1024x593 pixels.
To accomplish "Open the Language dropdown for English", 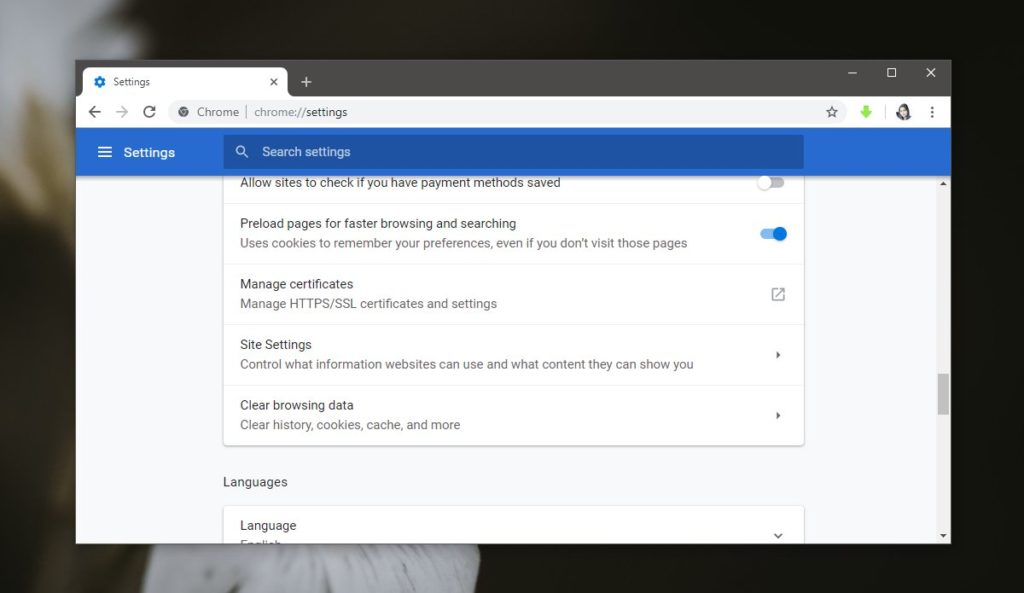I will coord(778,535).
